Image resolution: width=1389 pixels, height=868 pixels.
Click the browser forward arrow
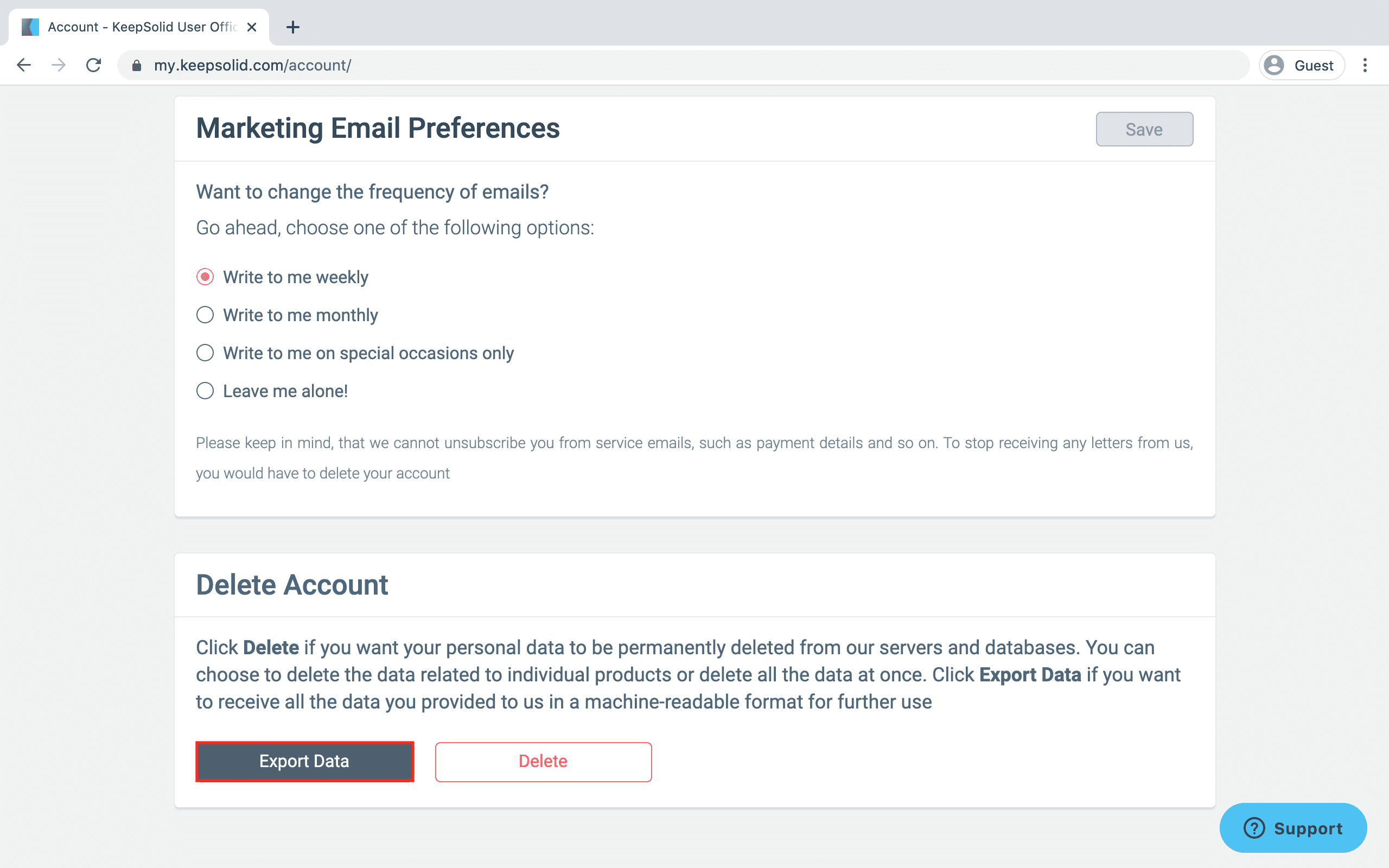tap(59, 65)
